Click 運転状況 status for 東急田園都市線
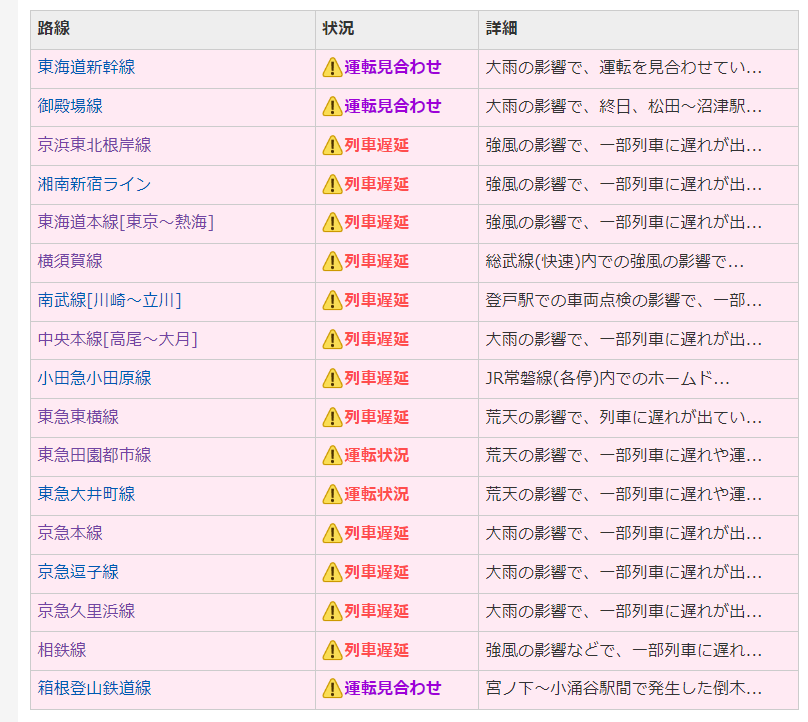The width and height of the screenshot is (808, 722). 377,456
